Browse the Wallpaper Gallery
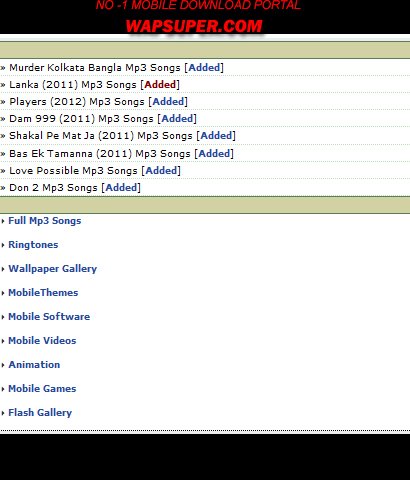The image size is (410, 481). 53,269
